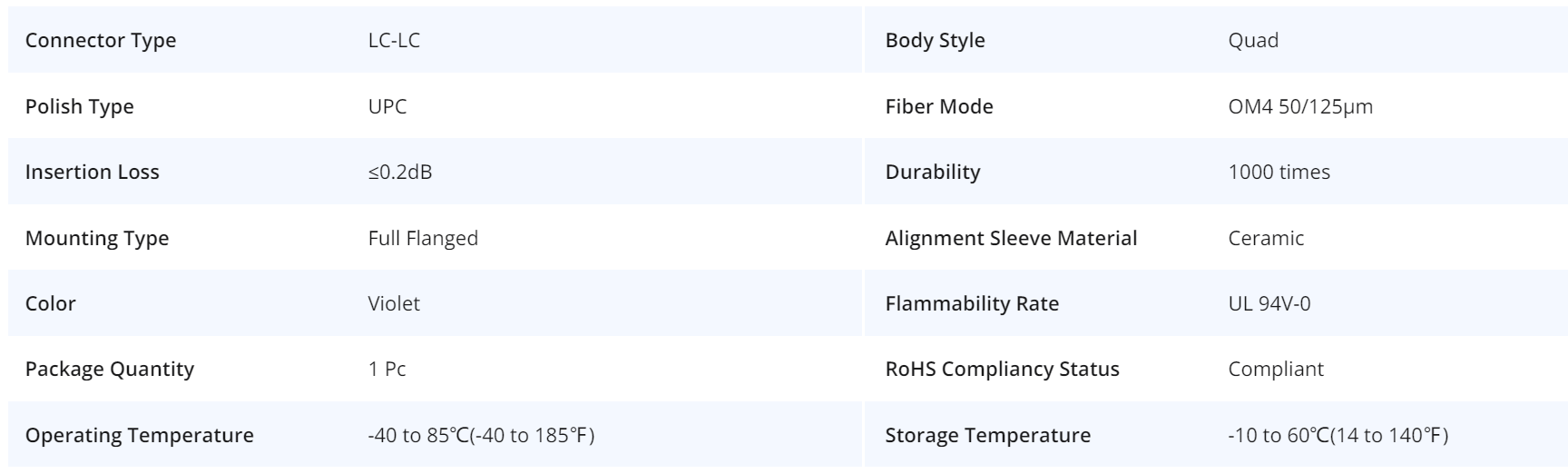Click the RoHS Compliancy Status label
Viewport: 1568px width, 474px height.
[1002, 370]
